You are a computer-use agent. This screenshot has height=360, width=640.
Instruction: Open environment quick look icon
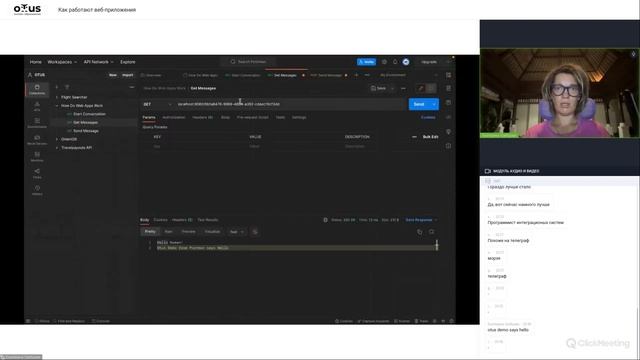click(x=448, y=75)
